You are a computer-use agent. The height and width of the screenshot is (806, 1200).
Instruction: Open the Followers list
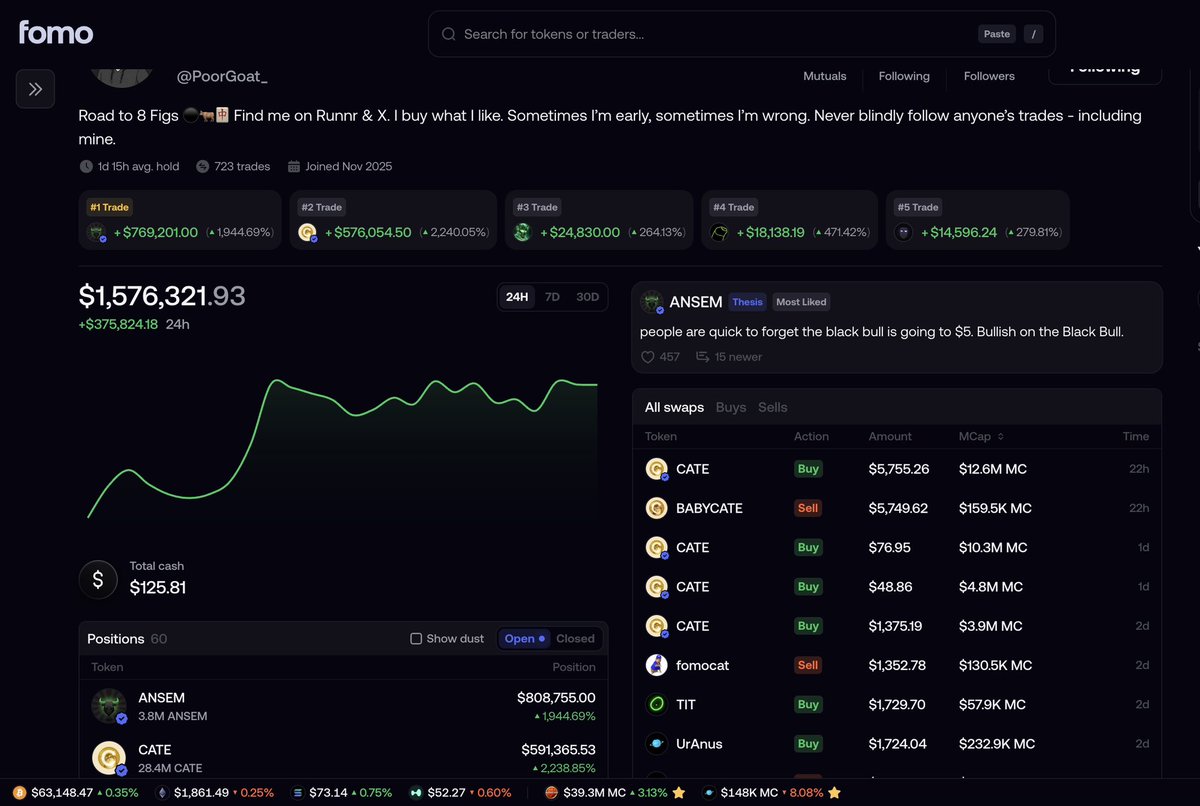989,76
